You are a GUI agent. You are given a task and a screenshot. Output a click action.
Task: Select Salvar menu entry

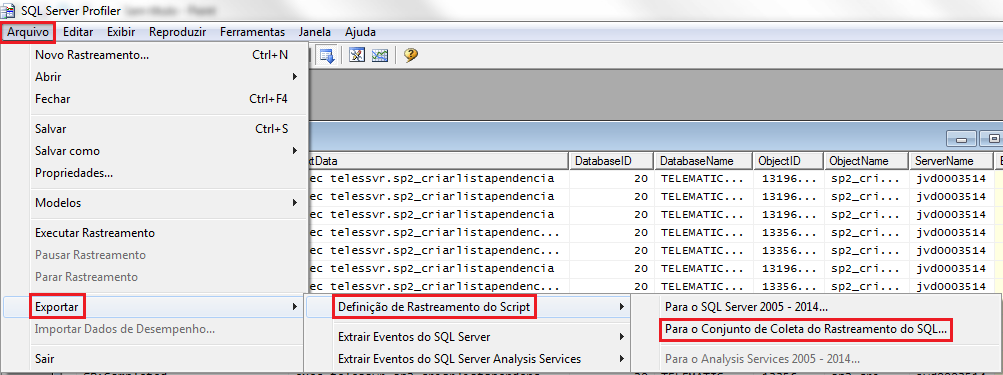point(155,129)
